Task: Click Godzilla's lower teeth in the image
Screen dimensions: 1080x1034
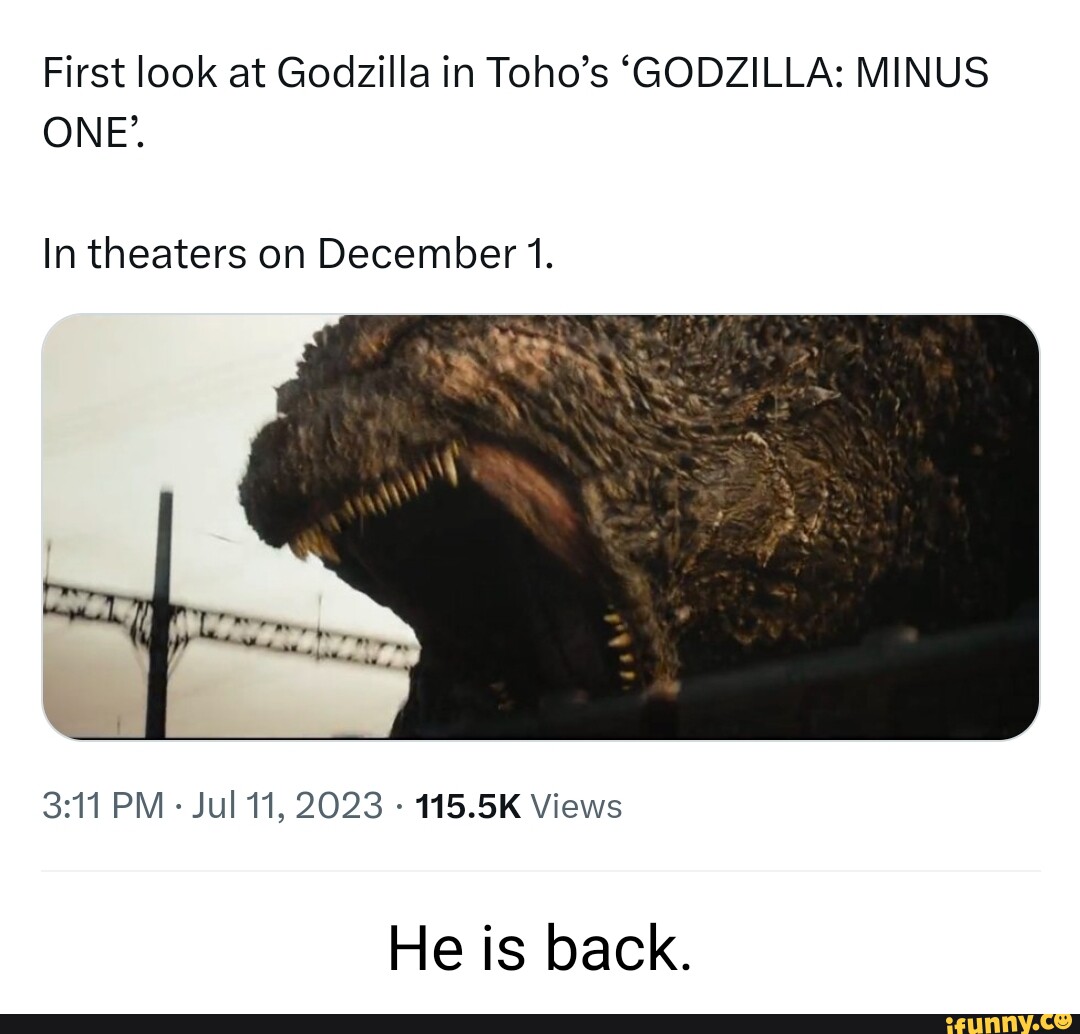Action: tap(621, 644)
